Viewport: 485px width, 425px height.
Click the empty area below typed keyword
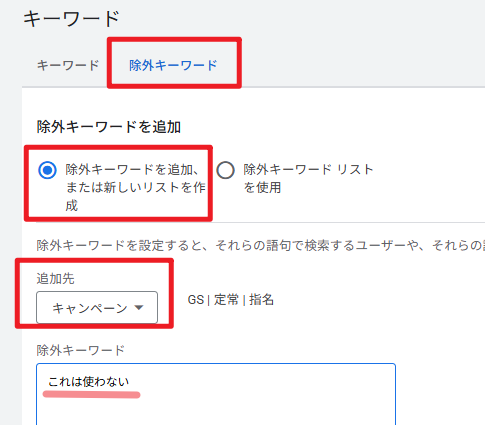click(216, 412)
